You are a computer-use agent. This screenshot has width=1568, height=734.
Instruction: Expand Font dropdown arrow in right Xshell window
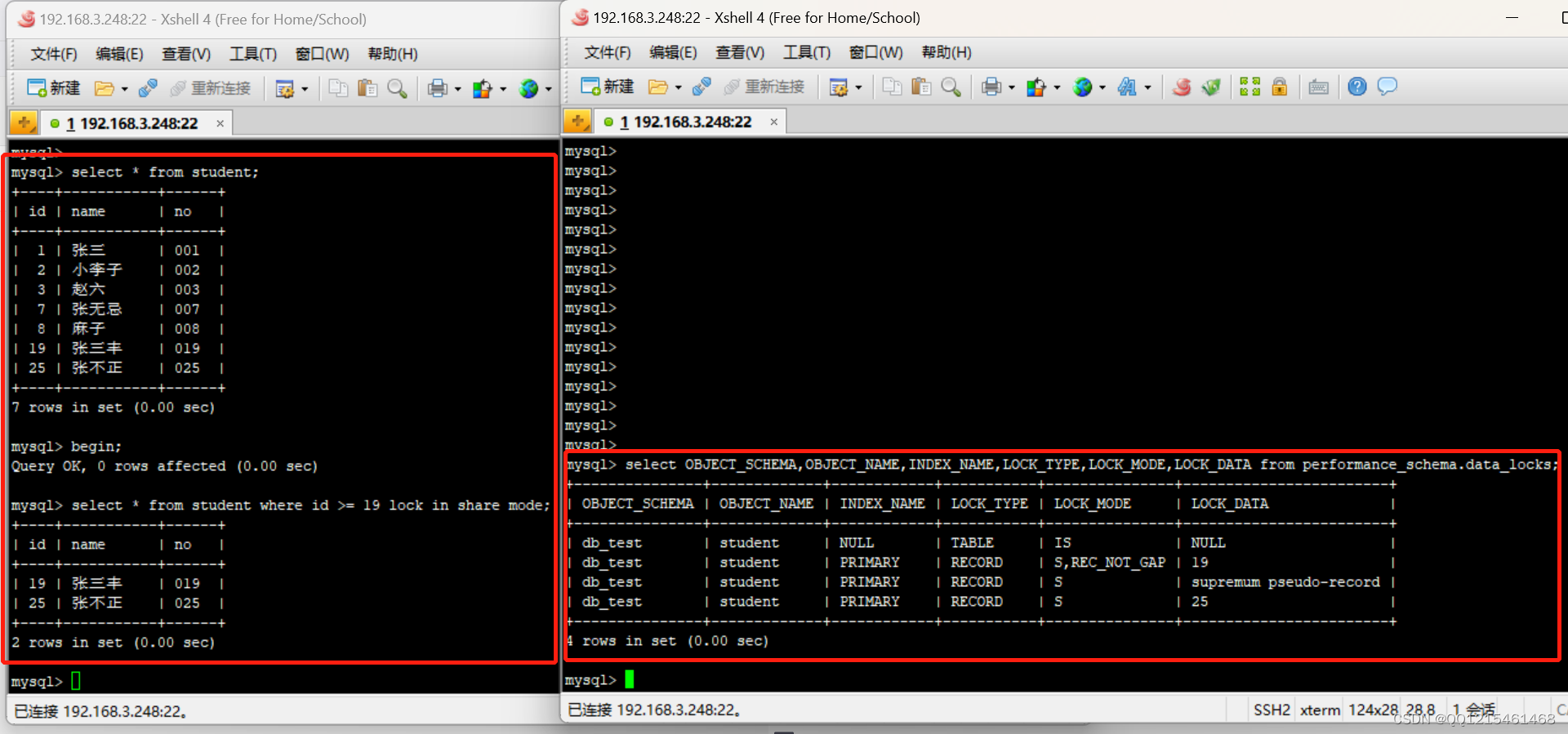tap(1148, 87)
